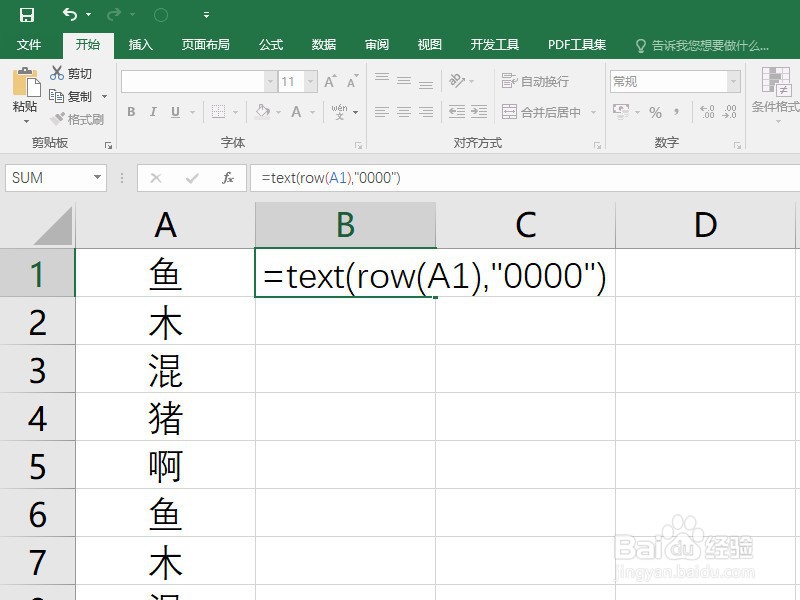
Task: Open Customize Quick Access Toolbar dropdown
Action: [206, 15]
